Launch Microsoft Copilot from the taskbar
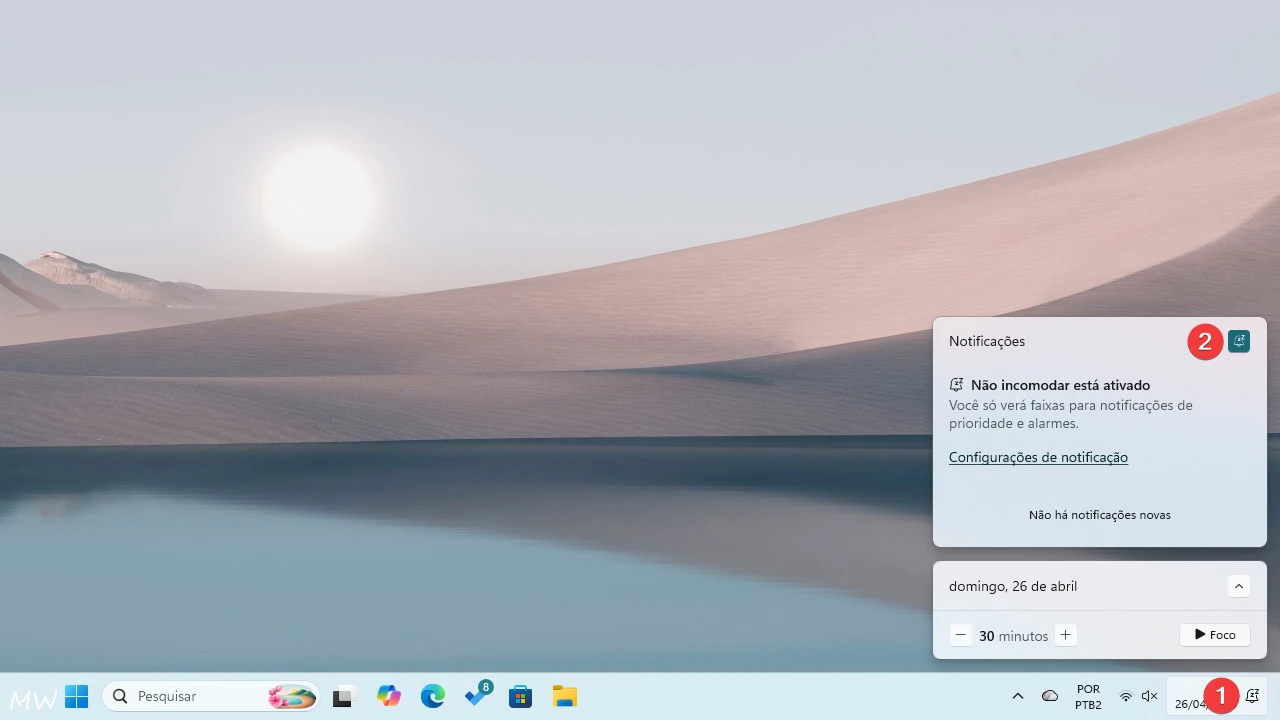Viewport: 1280px width, 720px height. point(388,696)
